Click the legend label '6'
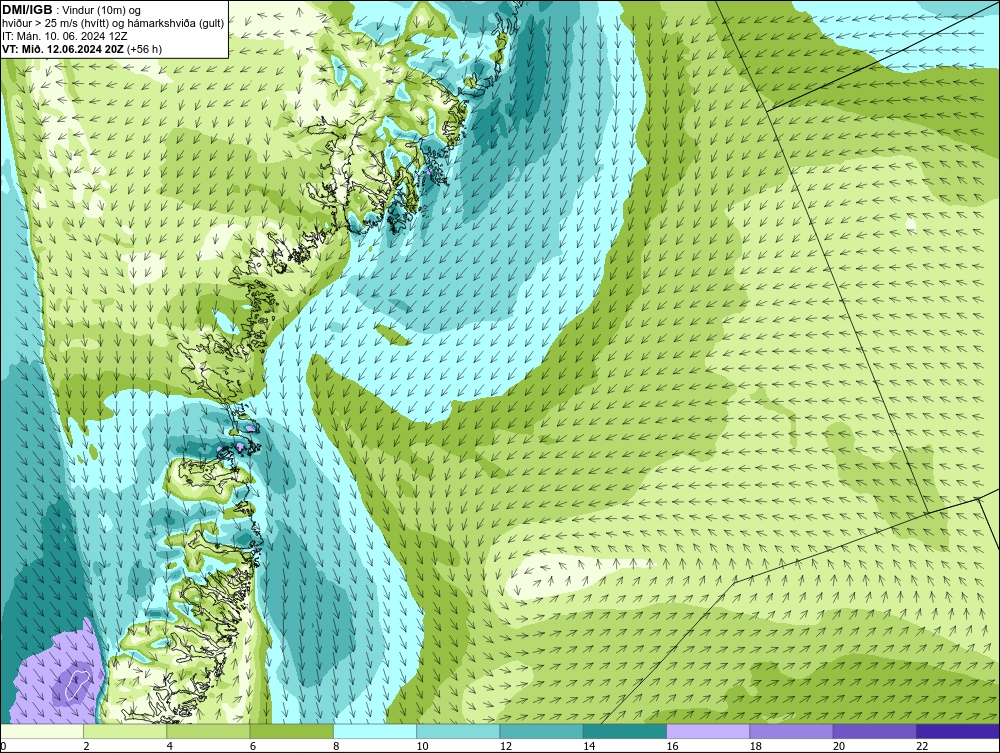 pos(253,747)
